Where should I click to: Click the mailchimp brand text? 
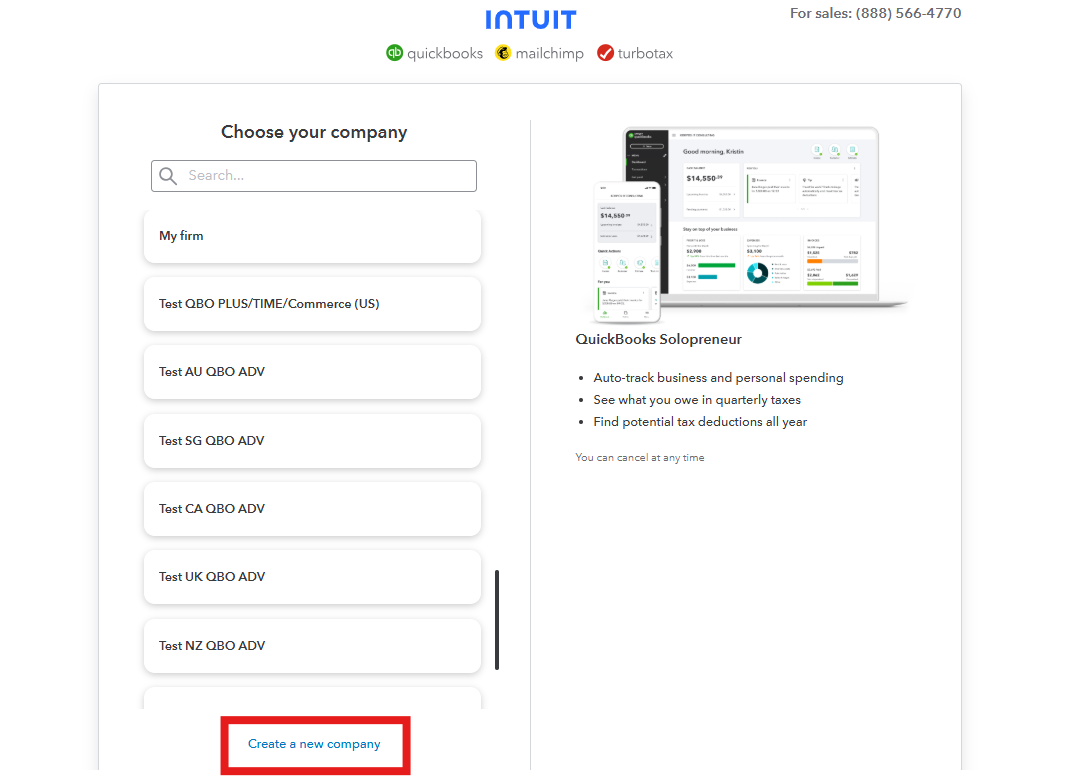tap(549, 53)
